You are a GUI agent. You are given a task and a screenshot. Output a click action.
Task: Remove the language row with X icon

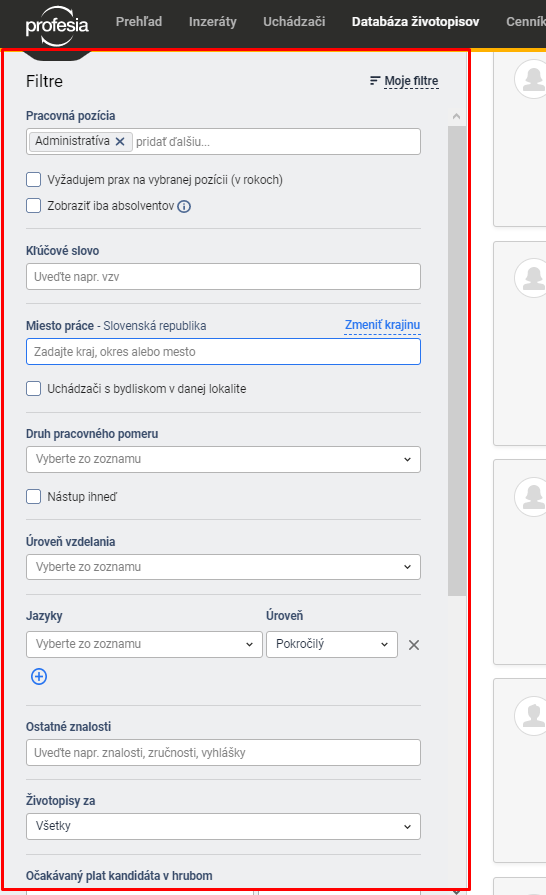click(x=414, y=645)
